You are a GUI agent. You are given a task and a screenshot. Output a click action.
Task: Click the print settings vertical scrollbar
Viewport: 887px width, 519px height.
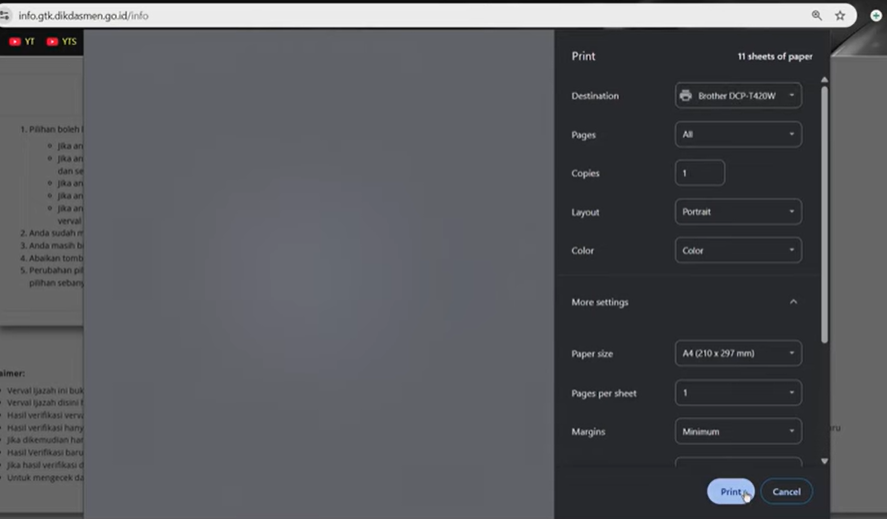pyautogui.click(x=824, y=210)
